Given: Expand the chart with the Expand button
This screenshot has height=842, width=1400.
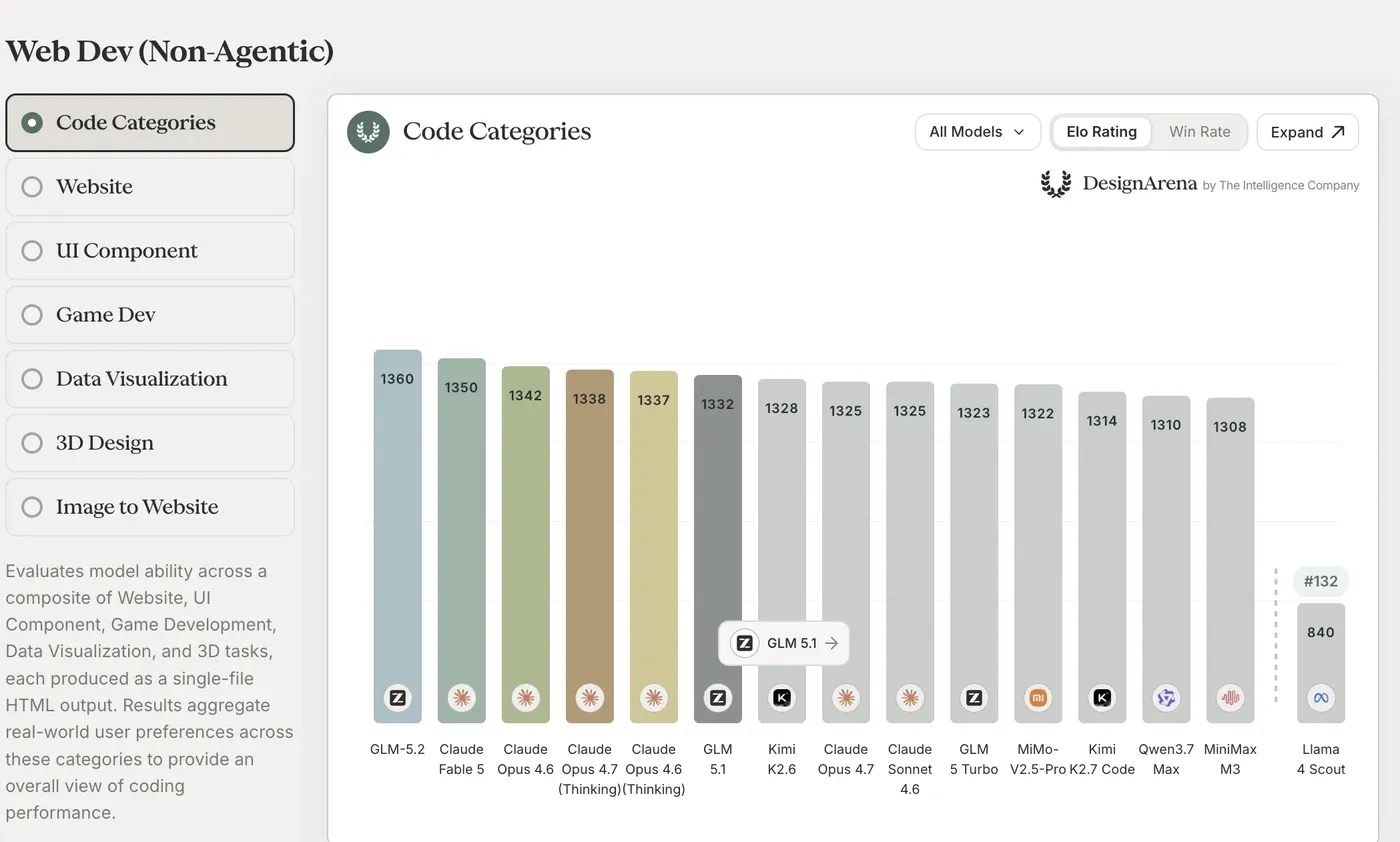Looking at the screenshot, I should click(x=1307, y=132).
